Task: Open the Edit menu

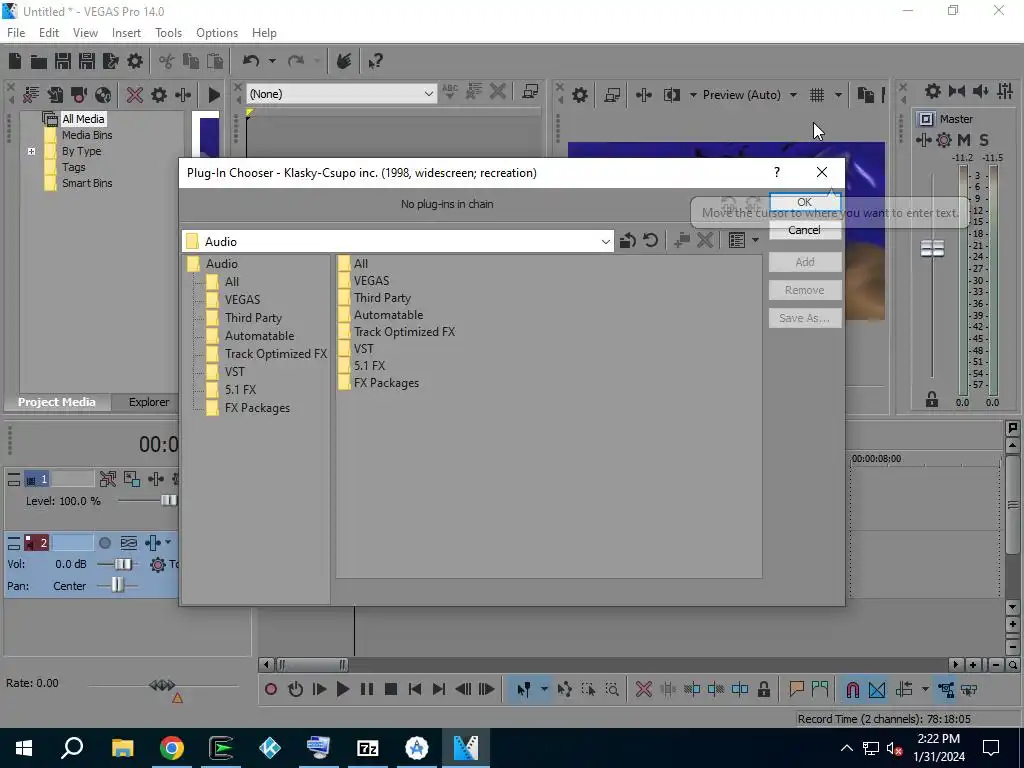Action: (49, 33)
